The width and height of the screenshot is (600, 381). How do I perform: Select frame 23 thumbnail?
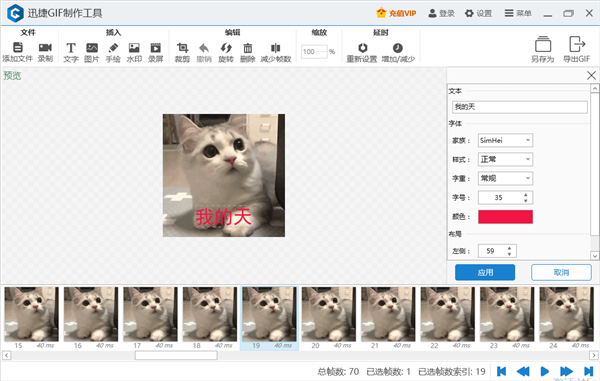[x=507, y=314]
